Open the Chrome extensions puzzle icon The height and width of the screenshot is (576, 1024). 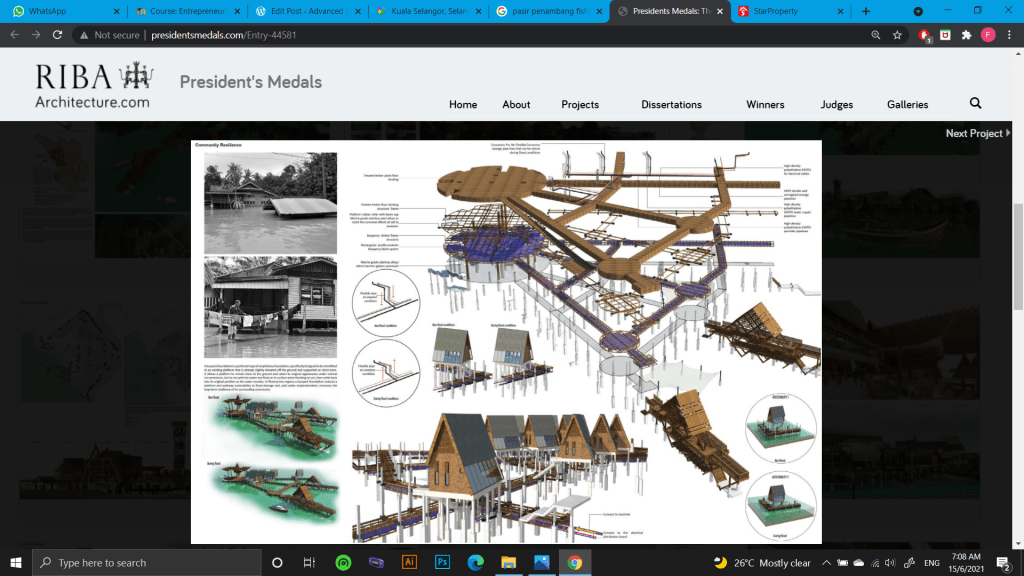966,34
